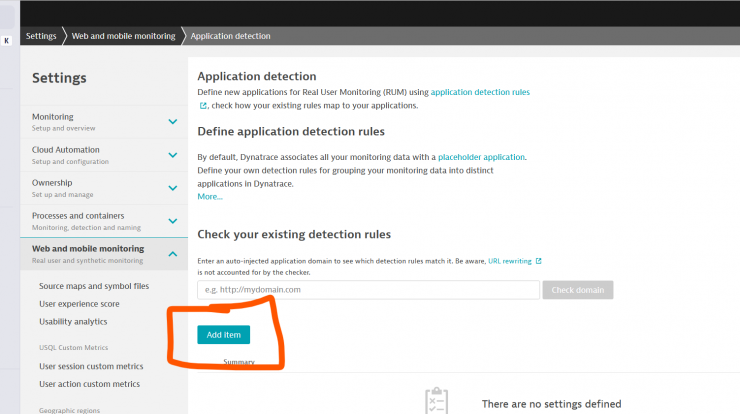Click external link icon beside URL rewriting
Viewport: 740px width, 414px height.
(x=538, y=261)
